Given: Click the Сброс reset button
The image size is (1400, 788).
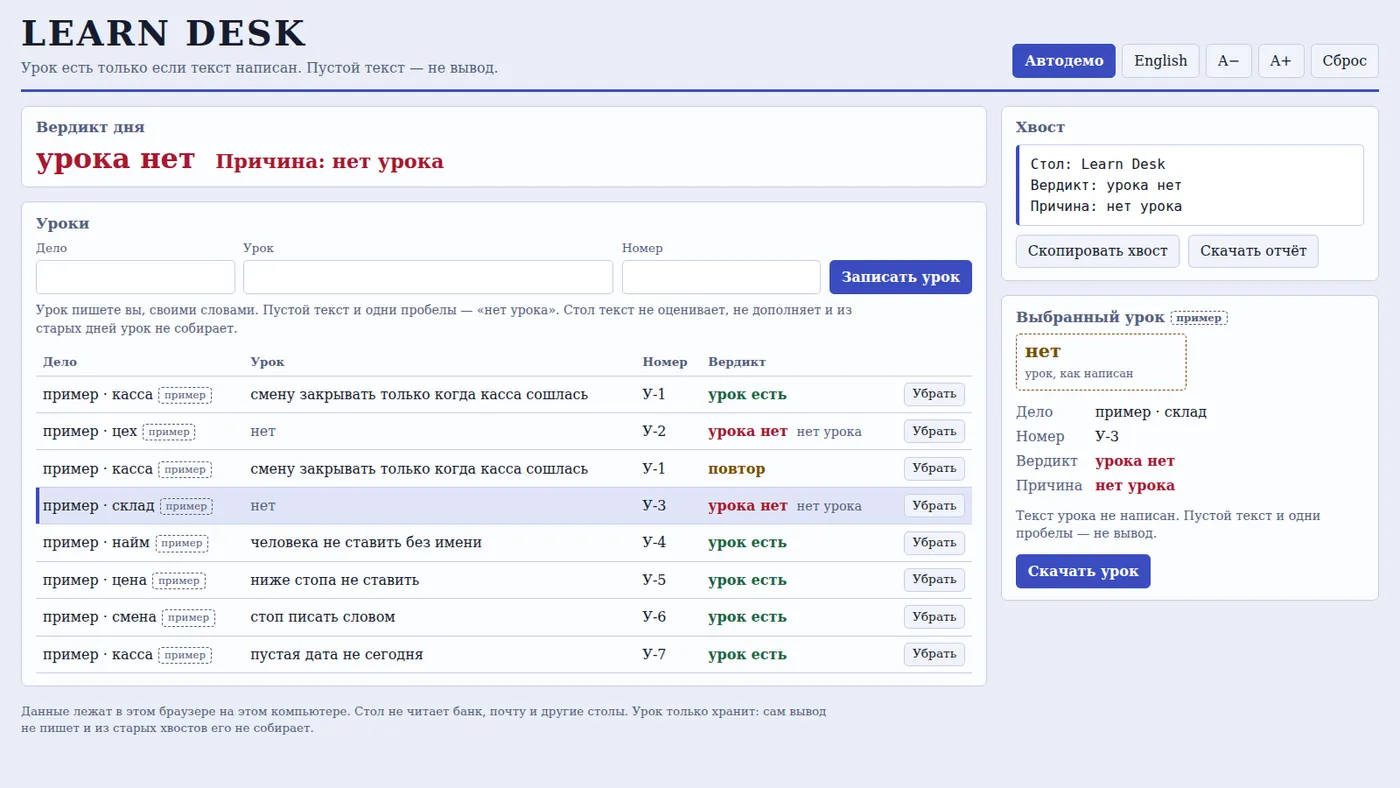Looking at the screenshot, I should coord(1344,61).
